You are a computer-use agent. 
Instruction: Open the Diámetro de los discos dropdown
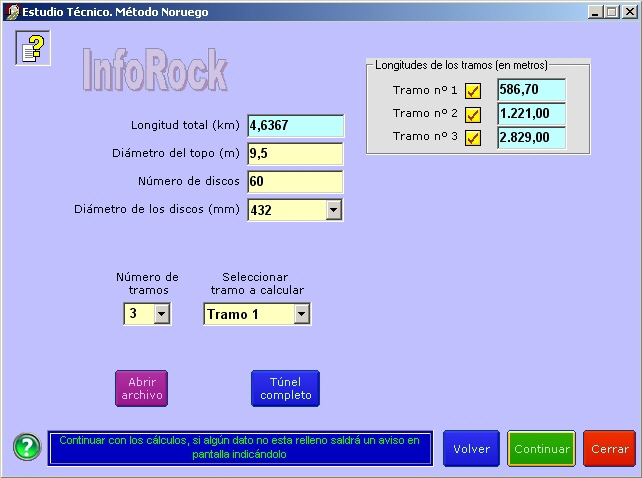[334, 210]
